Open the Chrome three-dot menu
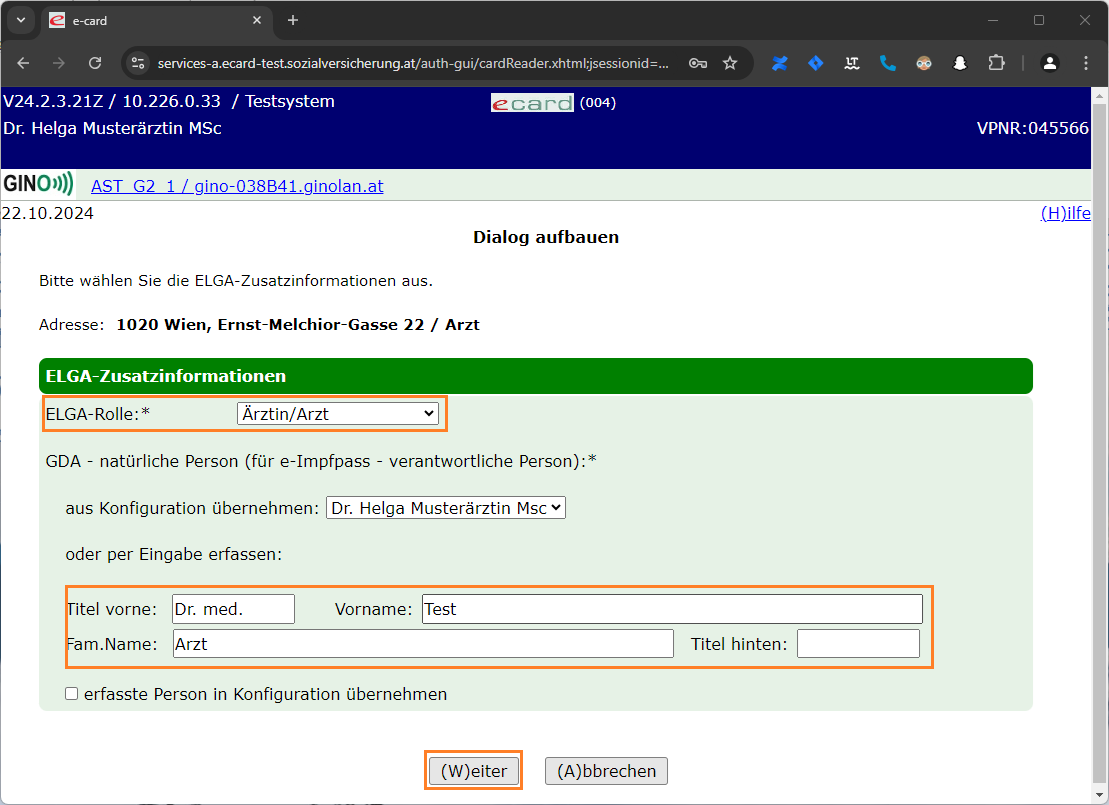This screenshot has width=1109, height=805. (1086, 63)
